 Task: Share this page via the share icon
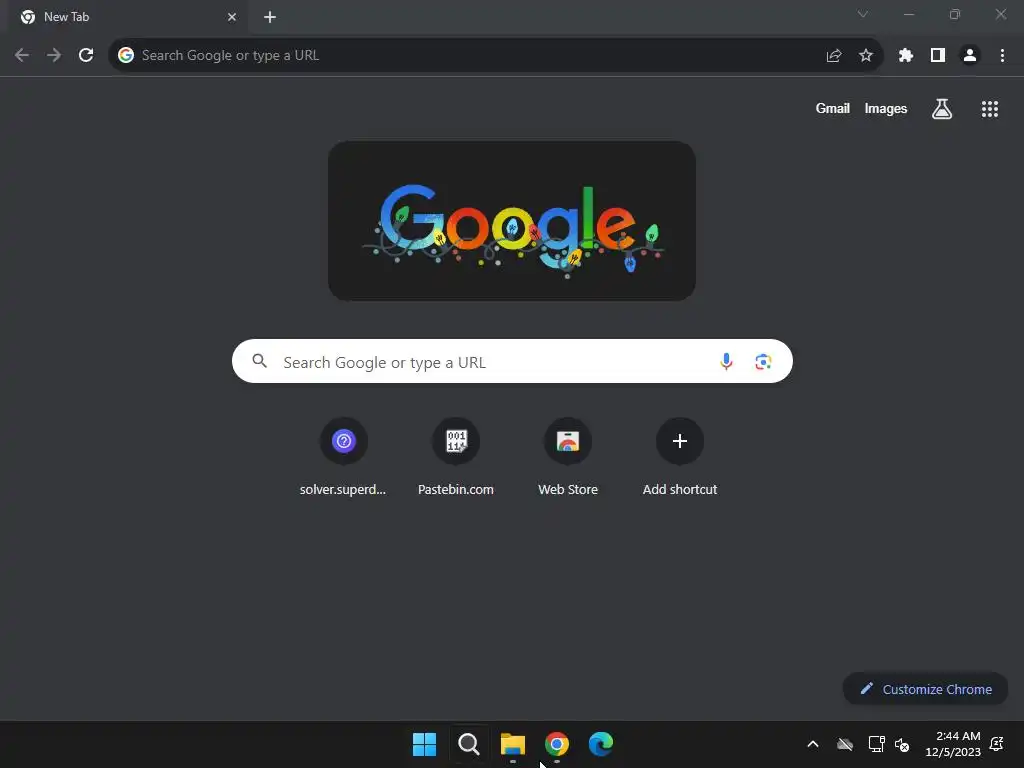[834, 56]
